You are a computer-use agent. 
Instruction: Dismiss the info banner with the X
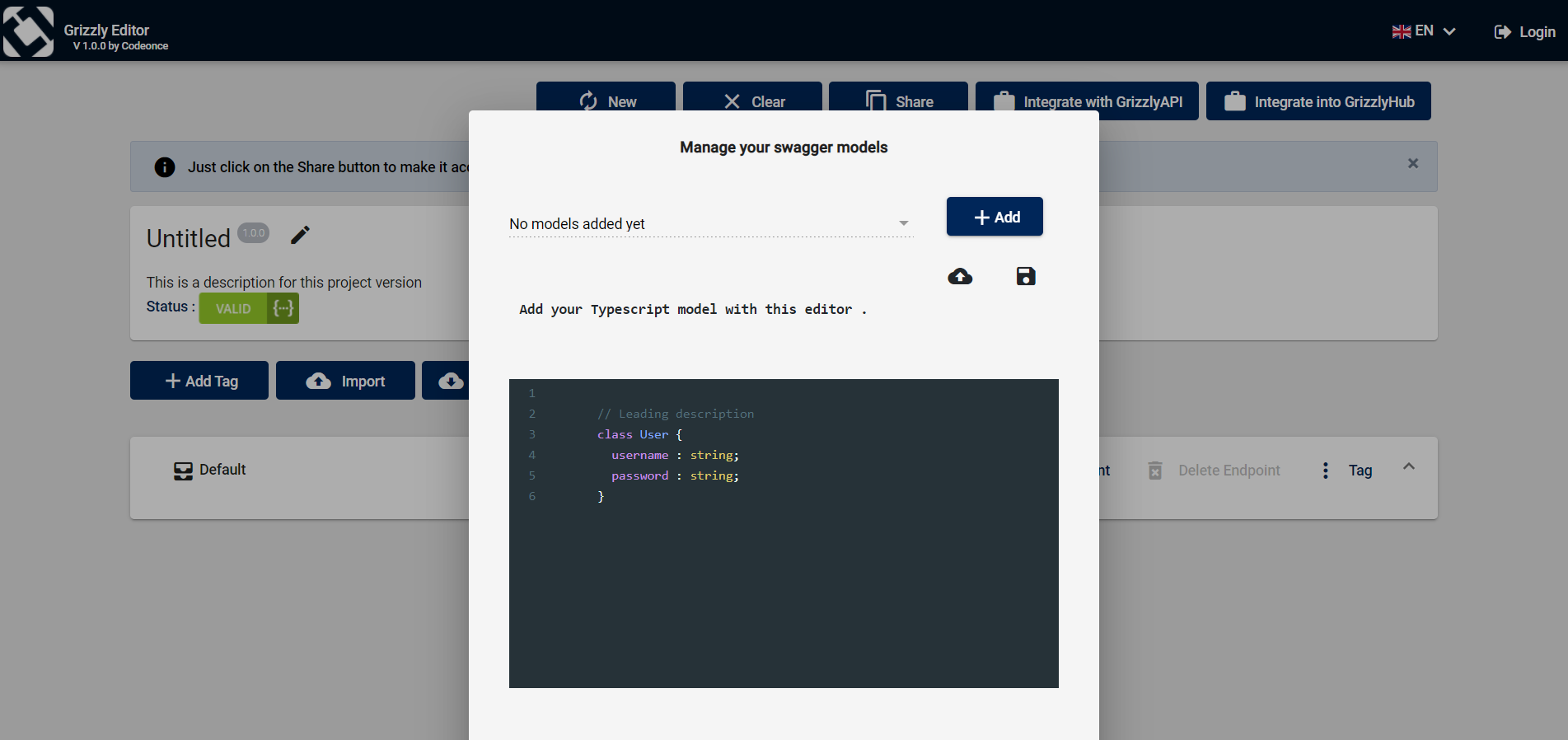tap(1413, 163)
